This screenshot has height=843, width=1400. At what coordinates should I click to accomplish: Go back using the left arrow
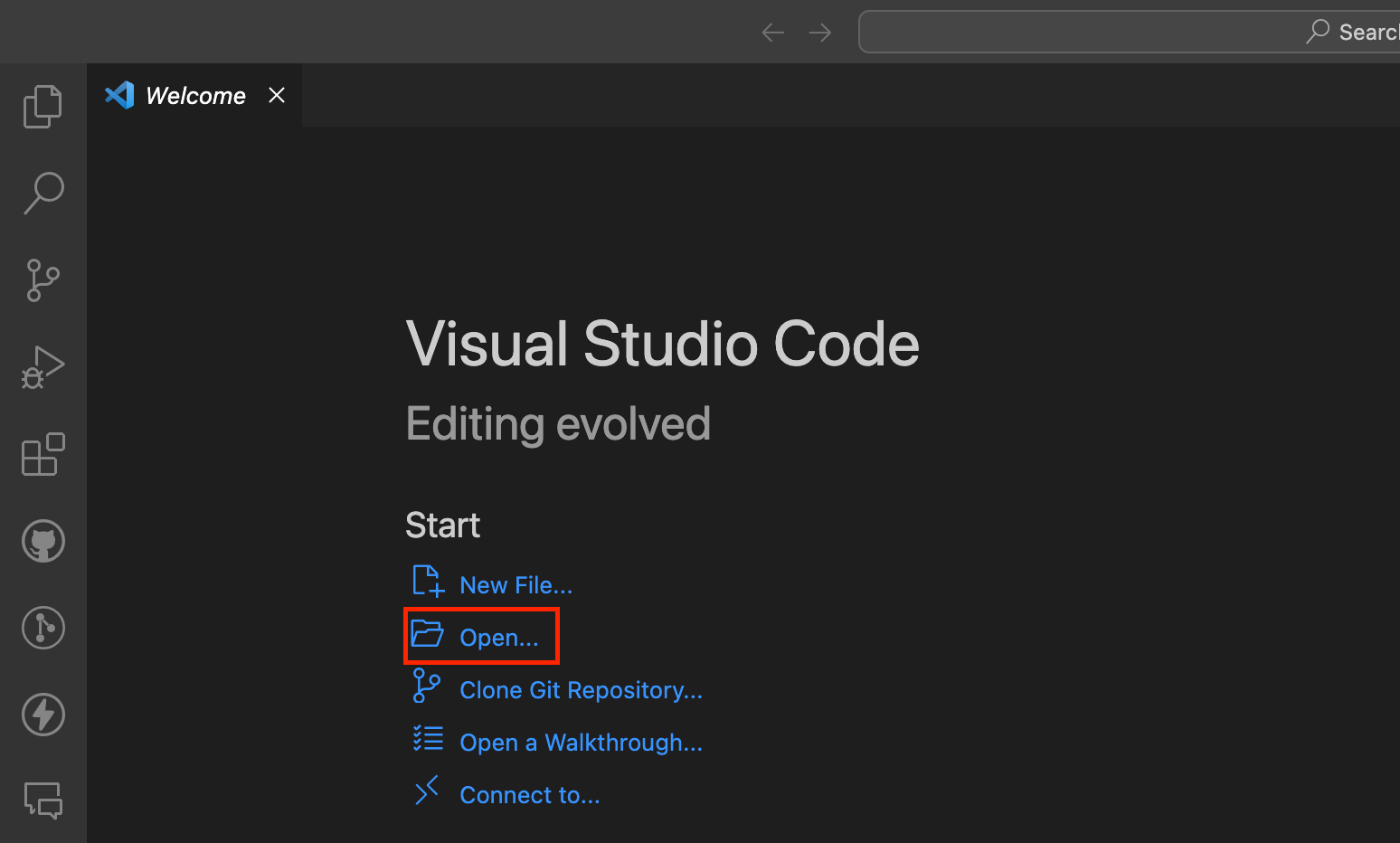(x=772, y=33)
